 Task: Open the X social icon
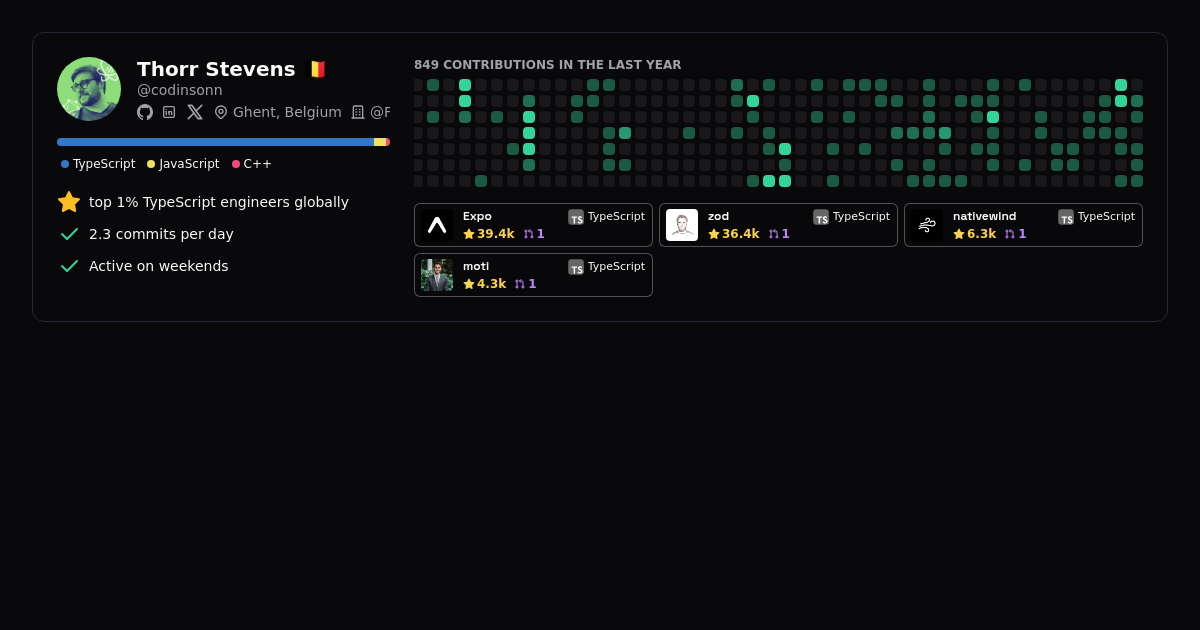coord(195,112)
